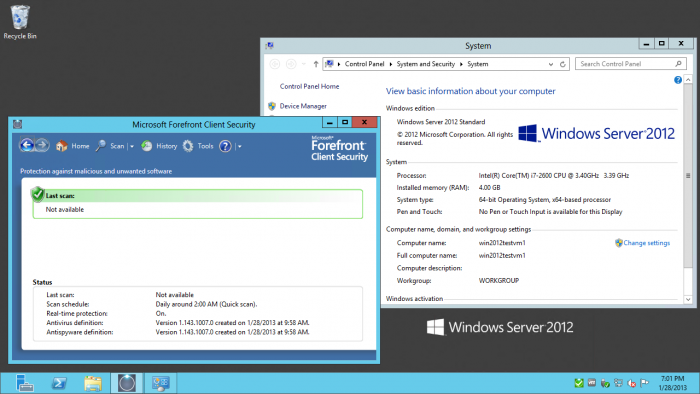Viewport: 700px width, 394px height.
Task: Select System and Security breadcrumb
Action: pos(425,64)
